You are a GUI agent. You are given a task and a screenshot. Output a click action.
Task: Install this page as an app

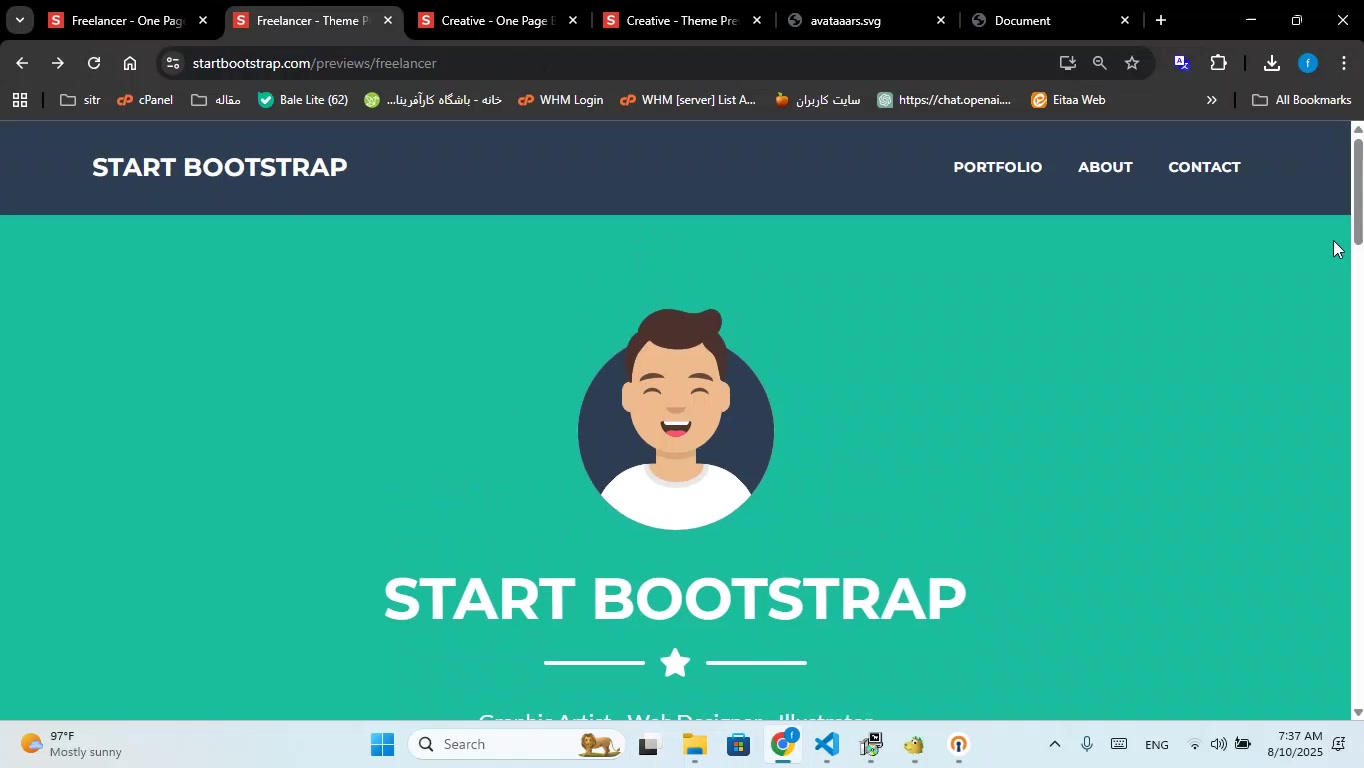1067,63
